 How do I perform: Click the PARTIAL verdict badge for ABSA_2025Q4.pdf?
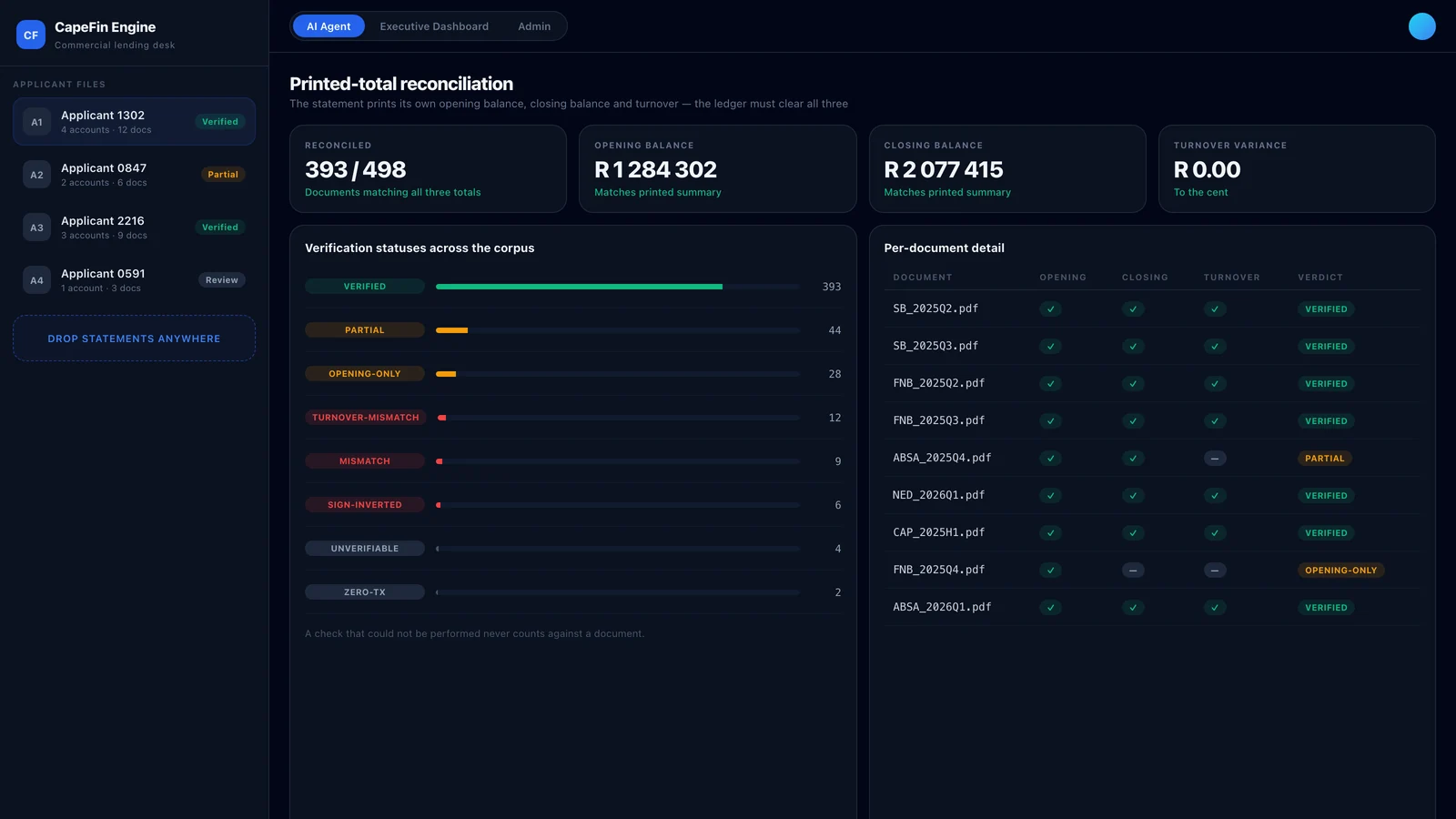1324,459
